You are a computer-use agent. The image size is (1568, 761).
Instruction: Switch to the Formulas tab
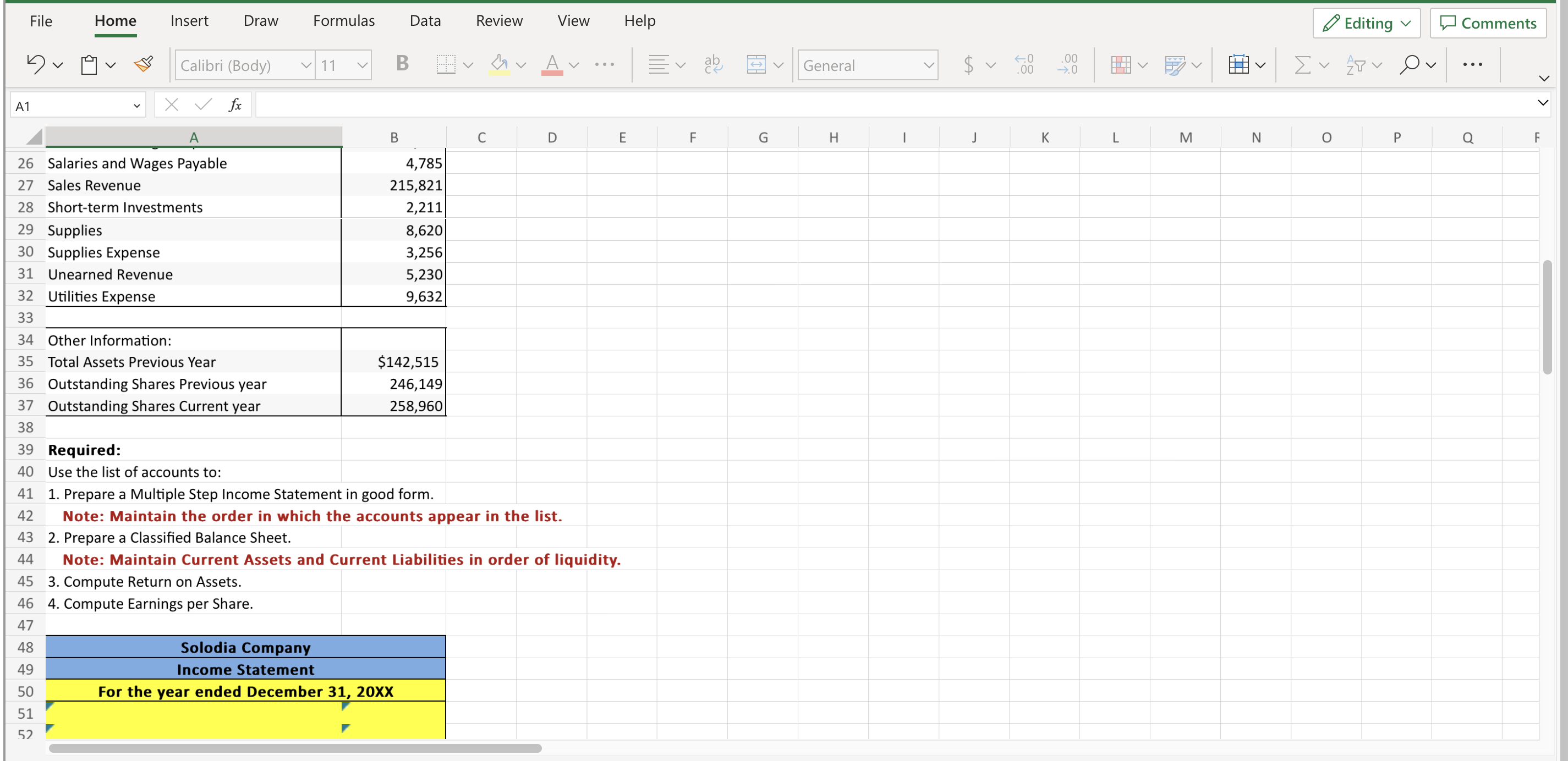(x=343, y=20)
